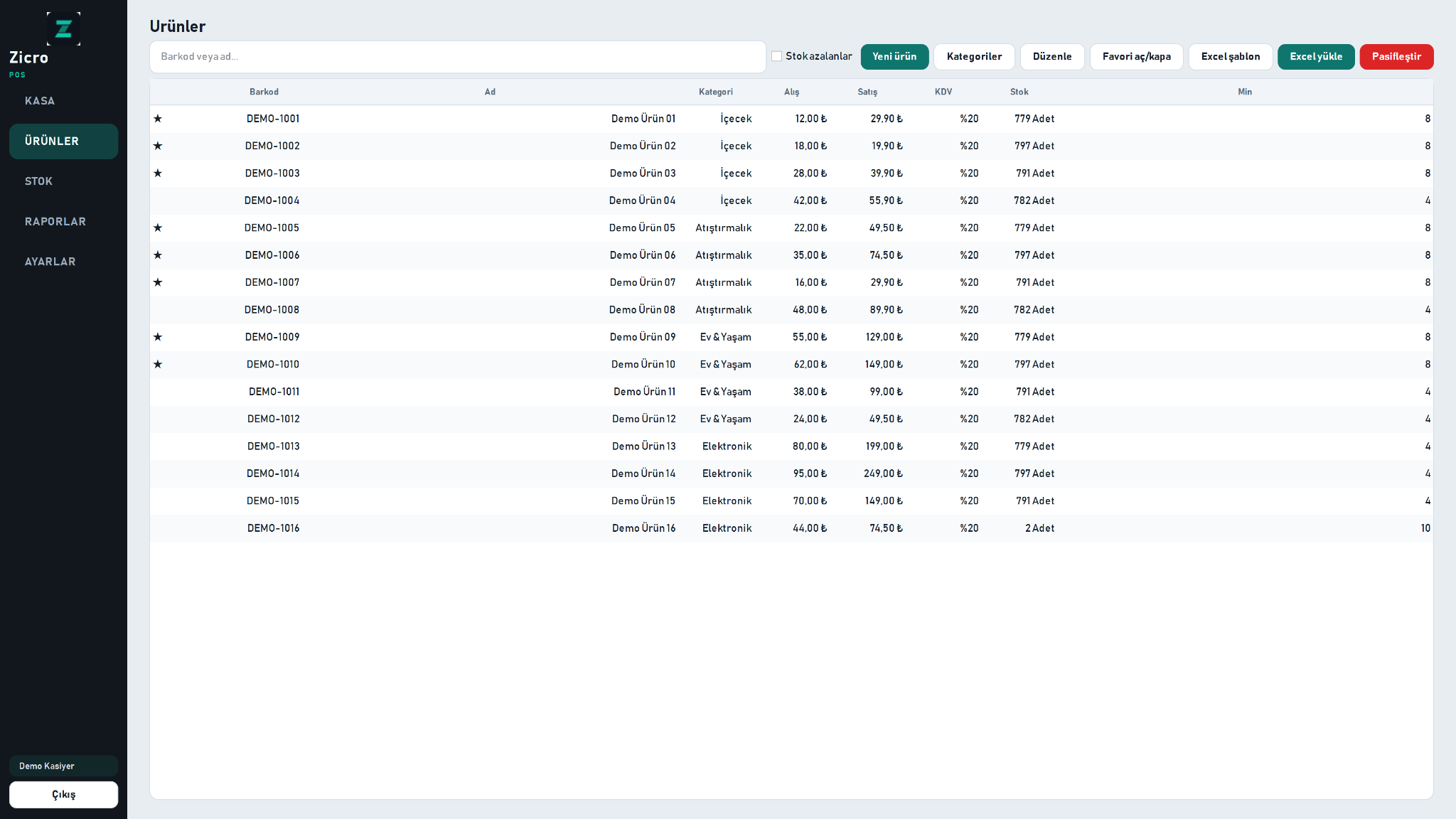
Task: Click the Demo Kasiyer user label
Action: click(x=63, y=766)
